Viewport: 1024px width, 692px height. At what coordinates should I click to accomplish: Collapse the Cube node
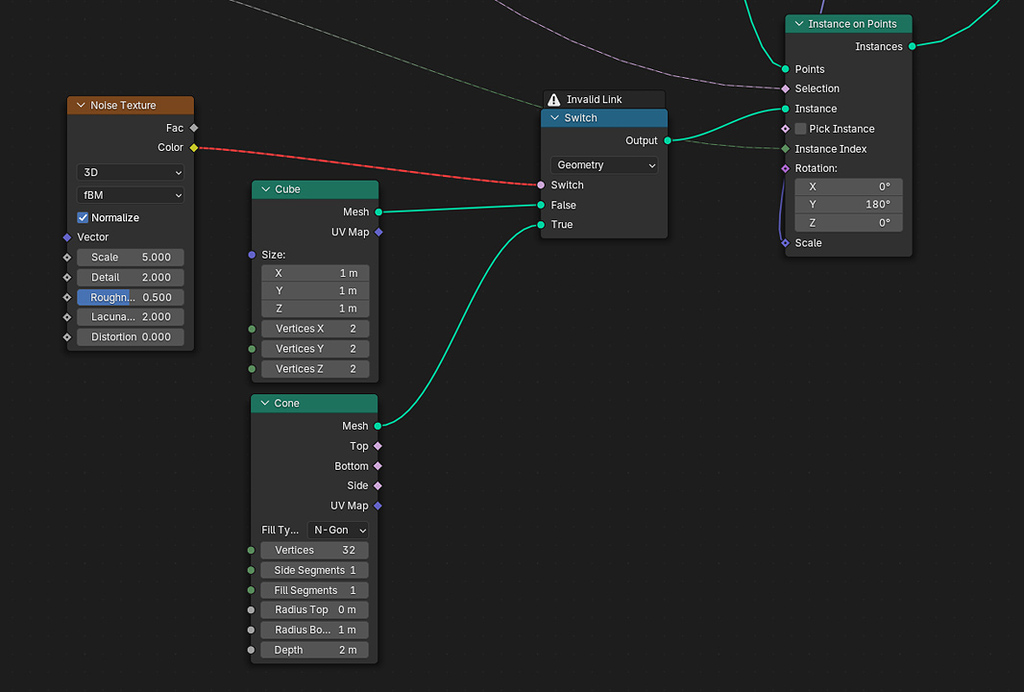point(266,189)
